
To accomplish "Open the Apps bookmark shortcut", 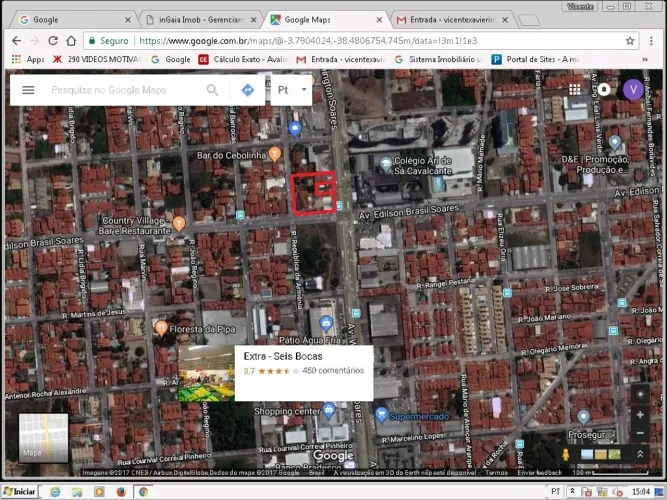I will (x=28, y=59).
